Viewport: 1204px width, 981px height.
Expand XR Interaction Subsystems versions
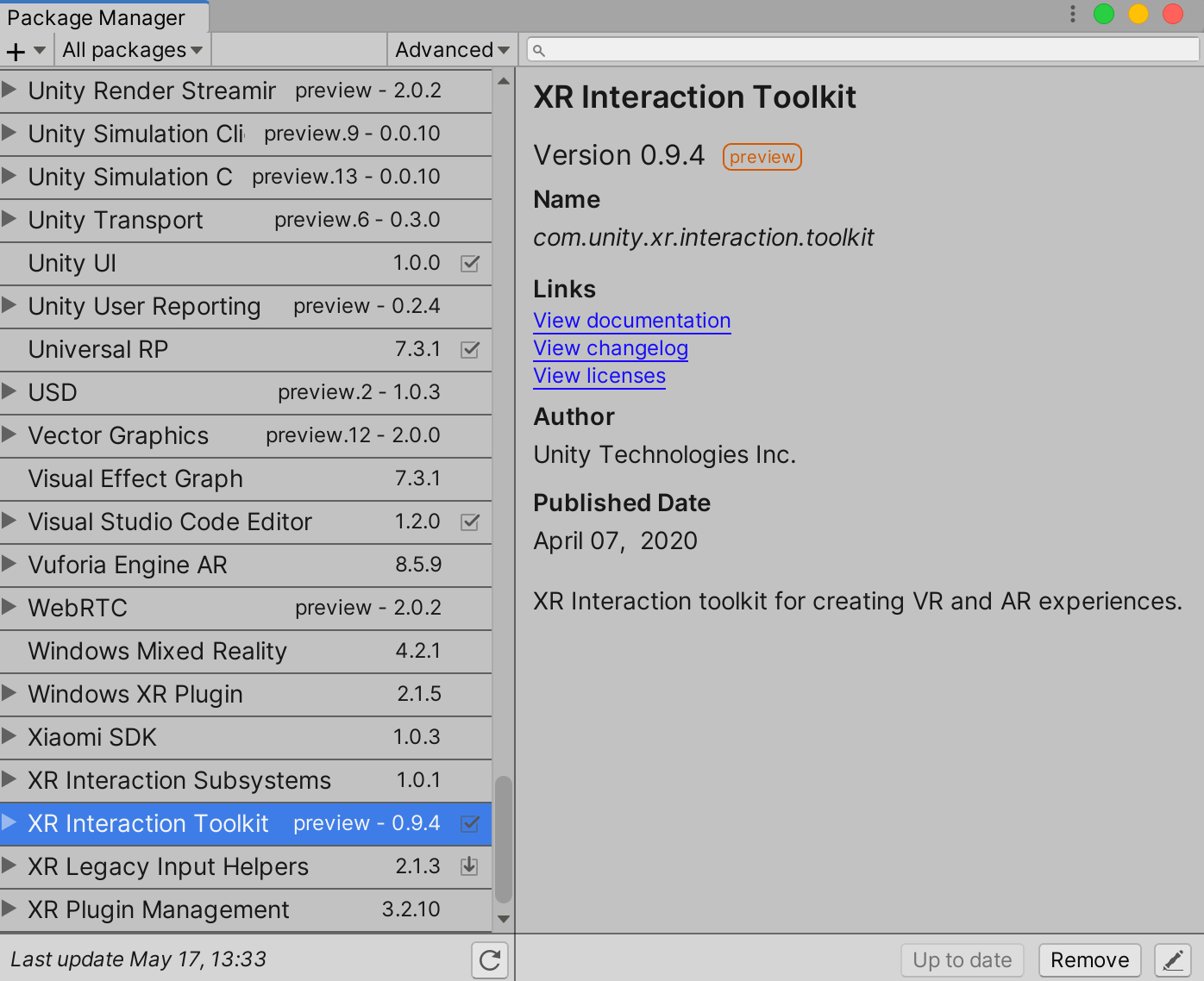point(9,778)
